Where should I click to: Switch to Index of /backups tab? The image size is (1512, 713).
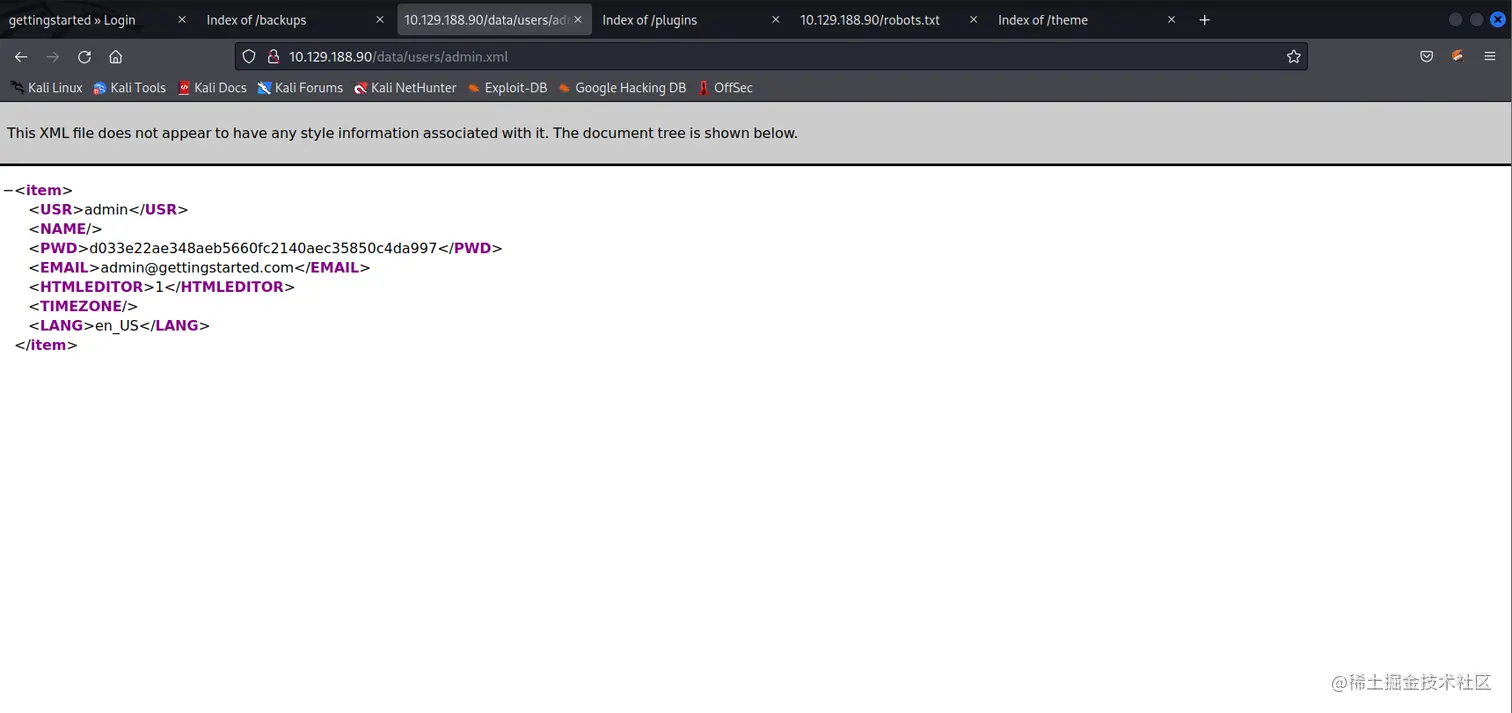tap(295, 20)
